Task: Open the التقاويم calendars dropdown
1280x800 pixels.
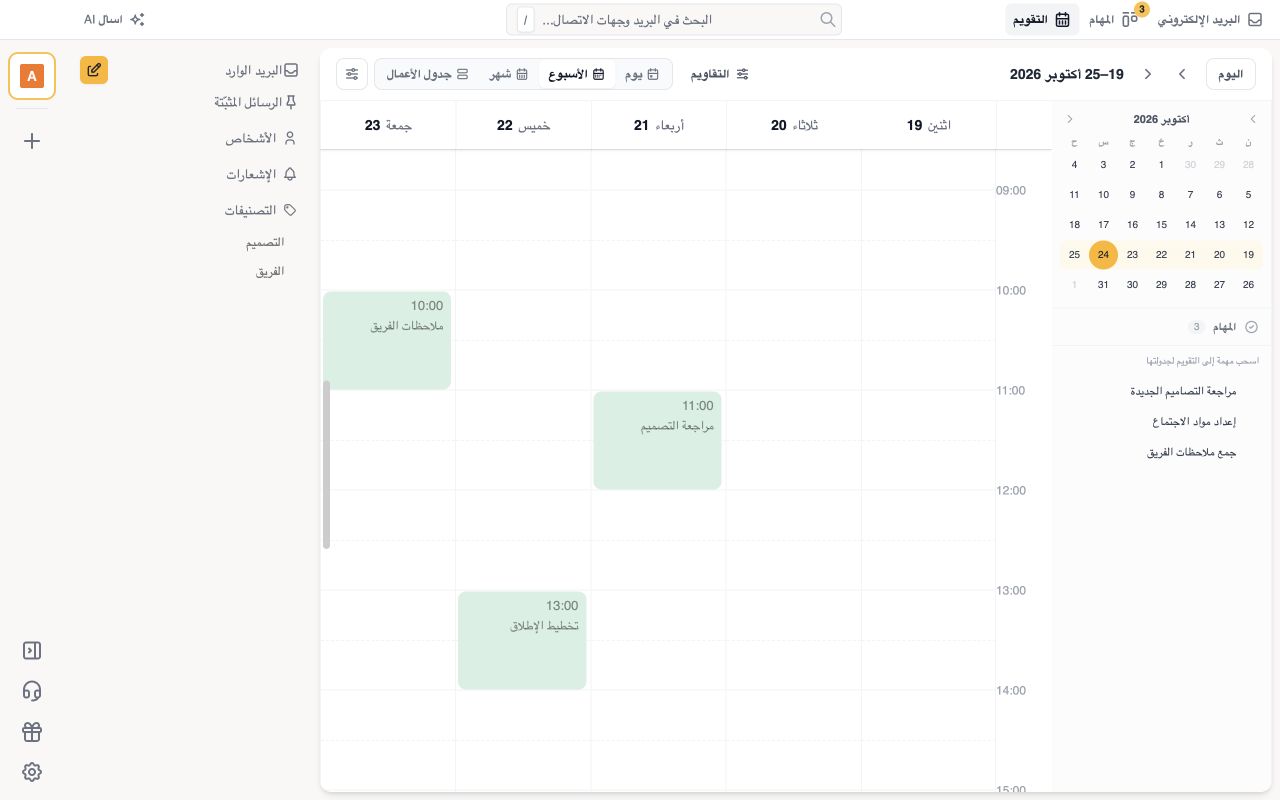Action: [x=720, y=74]
